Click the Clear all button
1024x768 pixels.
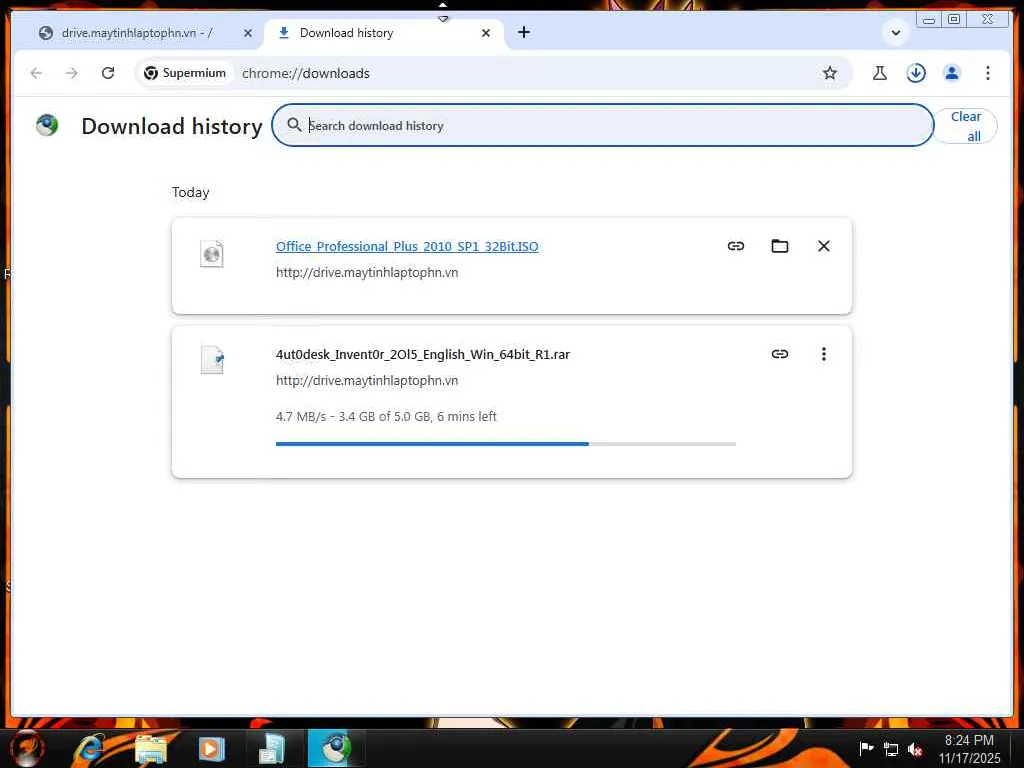[965, 126]
